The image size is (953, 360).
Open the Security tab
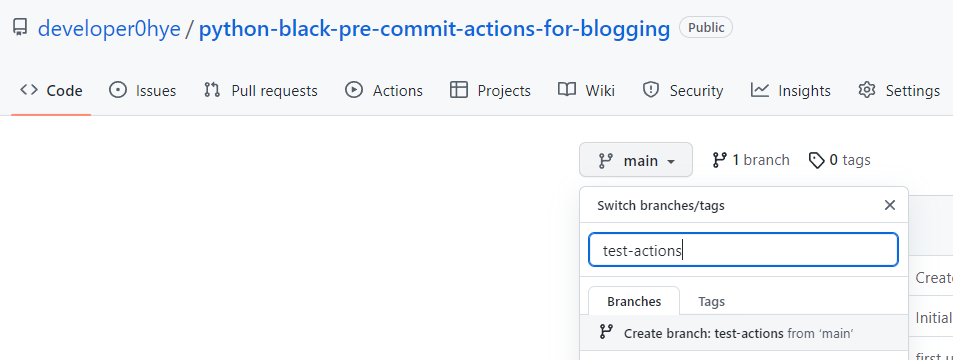683,91
